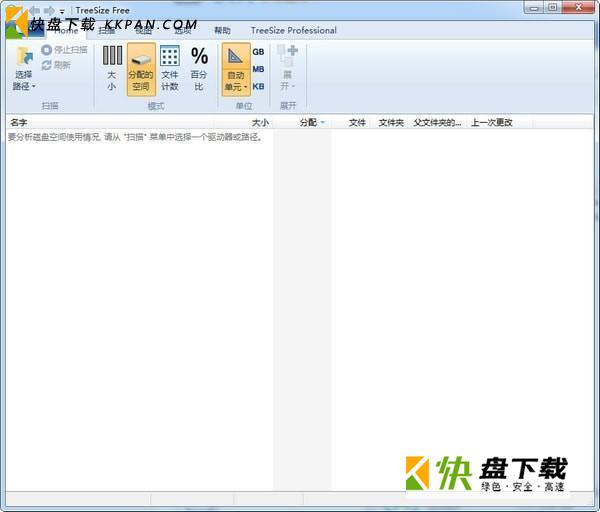Open the 展开 dropdown arrow

click(293, 86)
